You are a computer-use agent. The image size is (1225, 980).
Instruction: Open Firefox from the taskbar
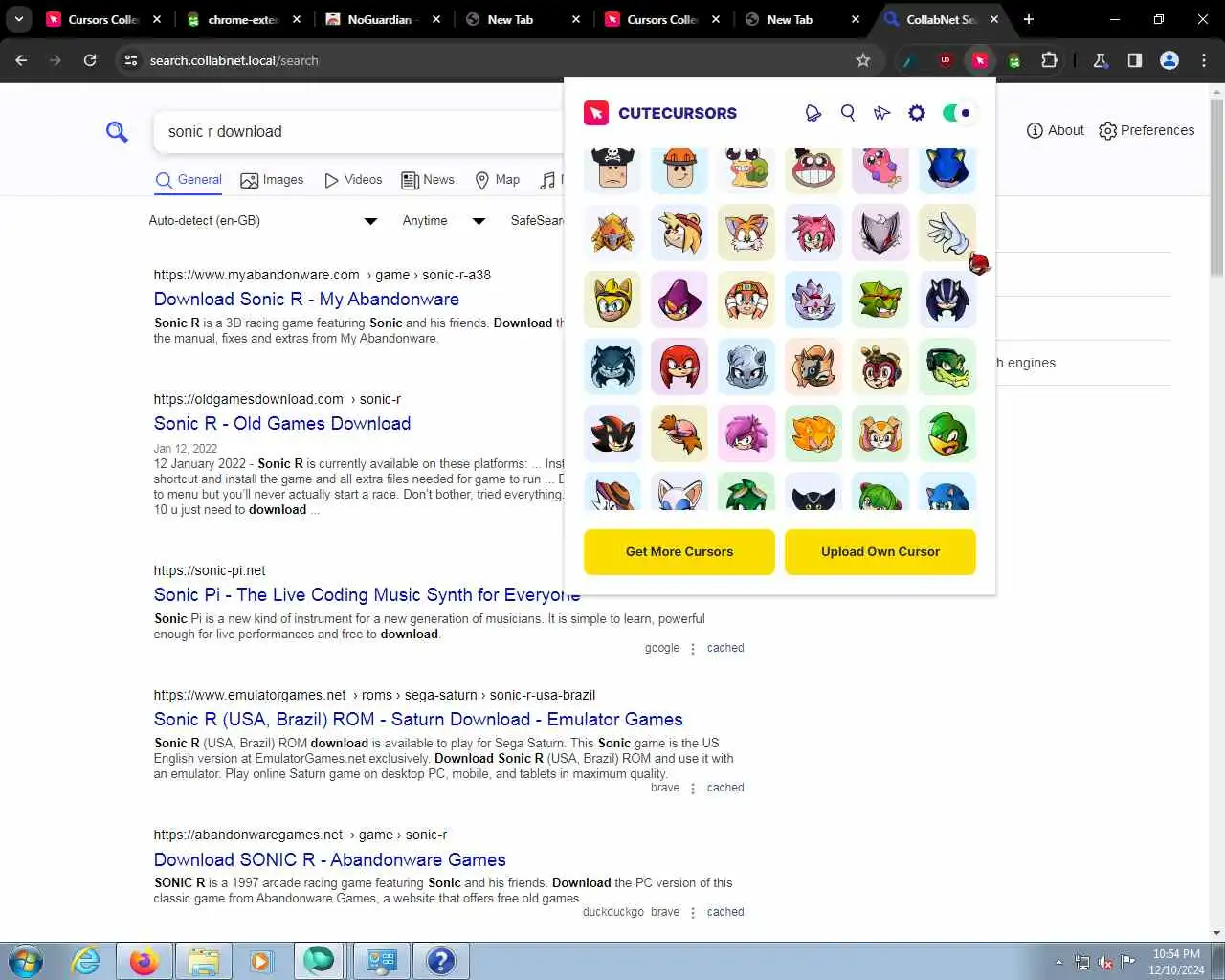(x=144, y=961)
